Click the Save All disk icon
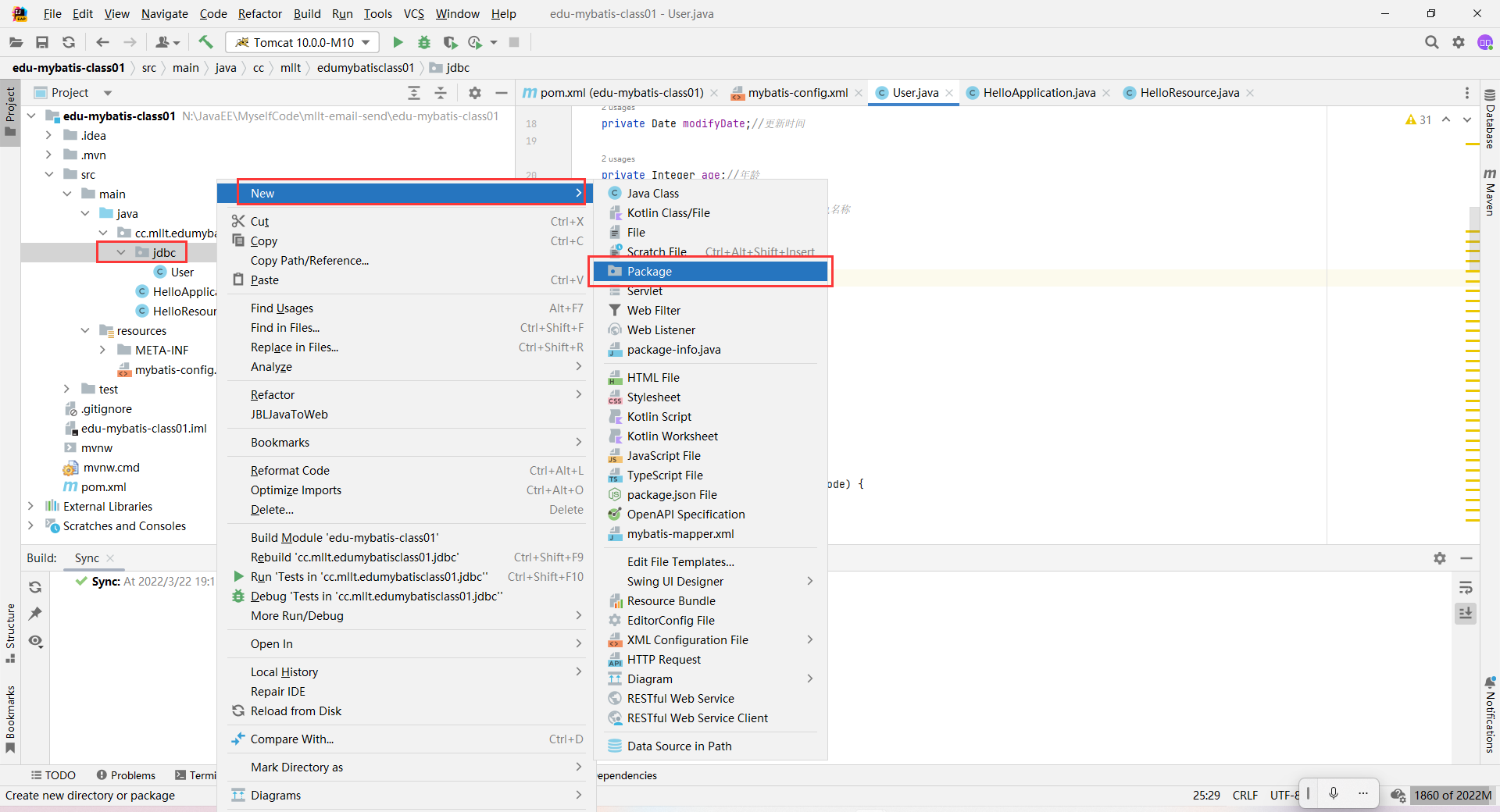Screen dimensions: 1500x812 [42, 42]
